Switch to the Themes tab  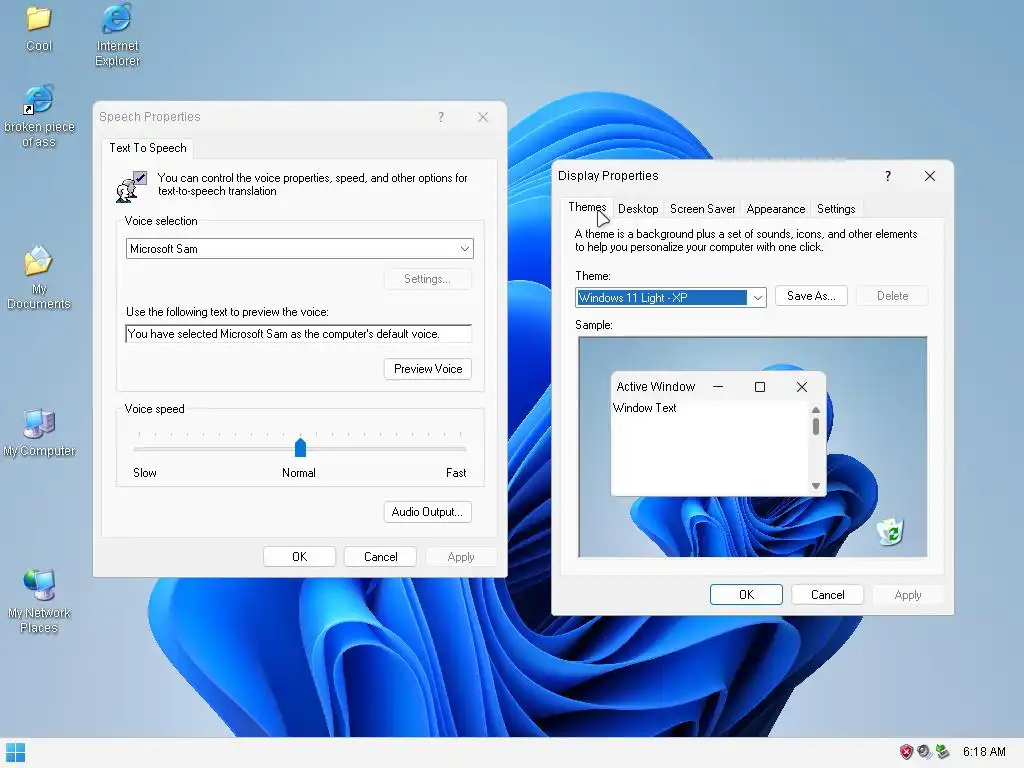pyautogui.click(x=587, y=207)
